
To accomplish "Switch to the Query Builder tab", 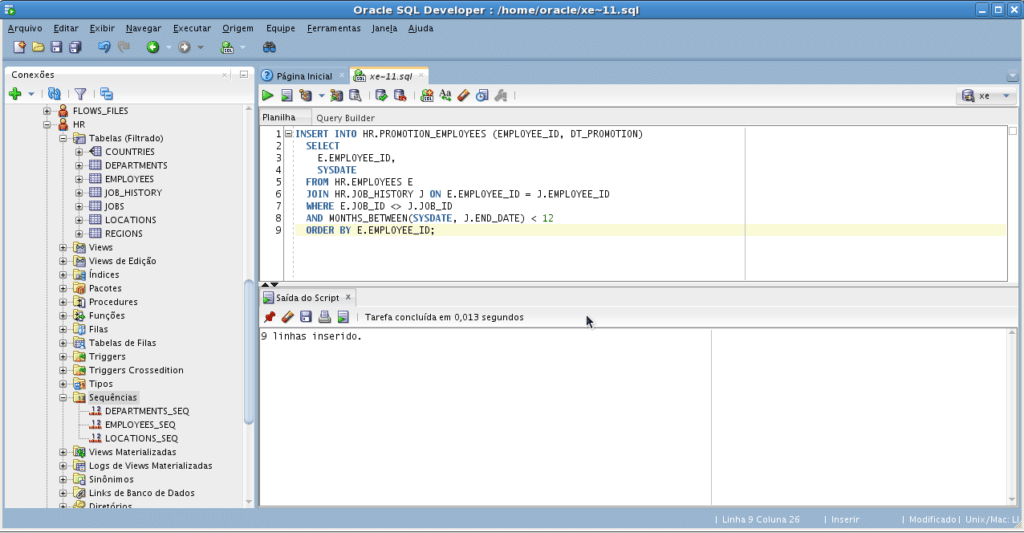I will point(345,118).
